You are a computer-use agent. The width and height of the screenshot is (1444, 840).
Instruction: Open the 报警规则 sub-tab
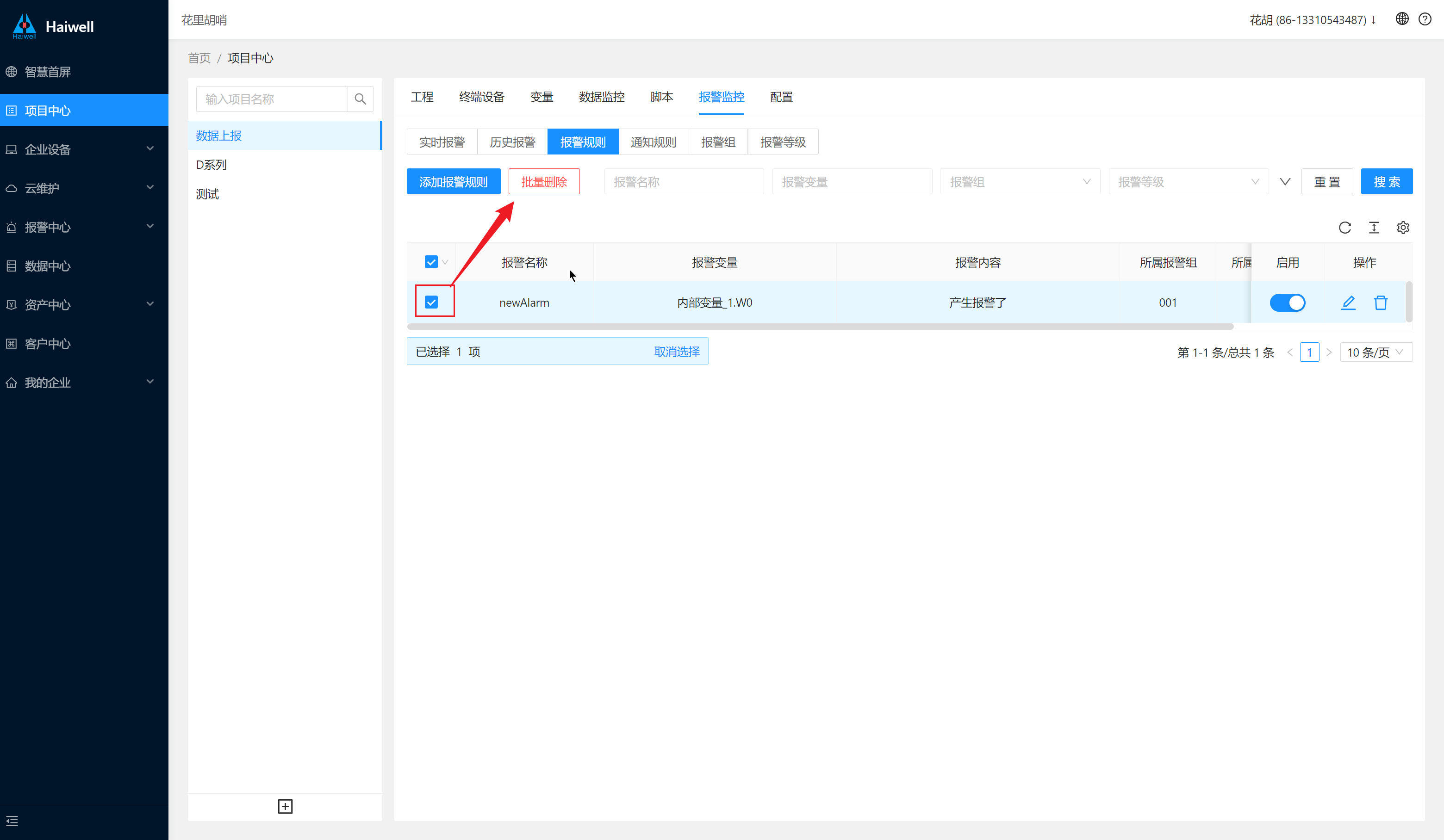[x=583, y=142]
